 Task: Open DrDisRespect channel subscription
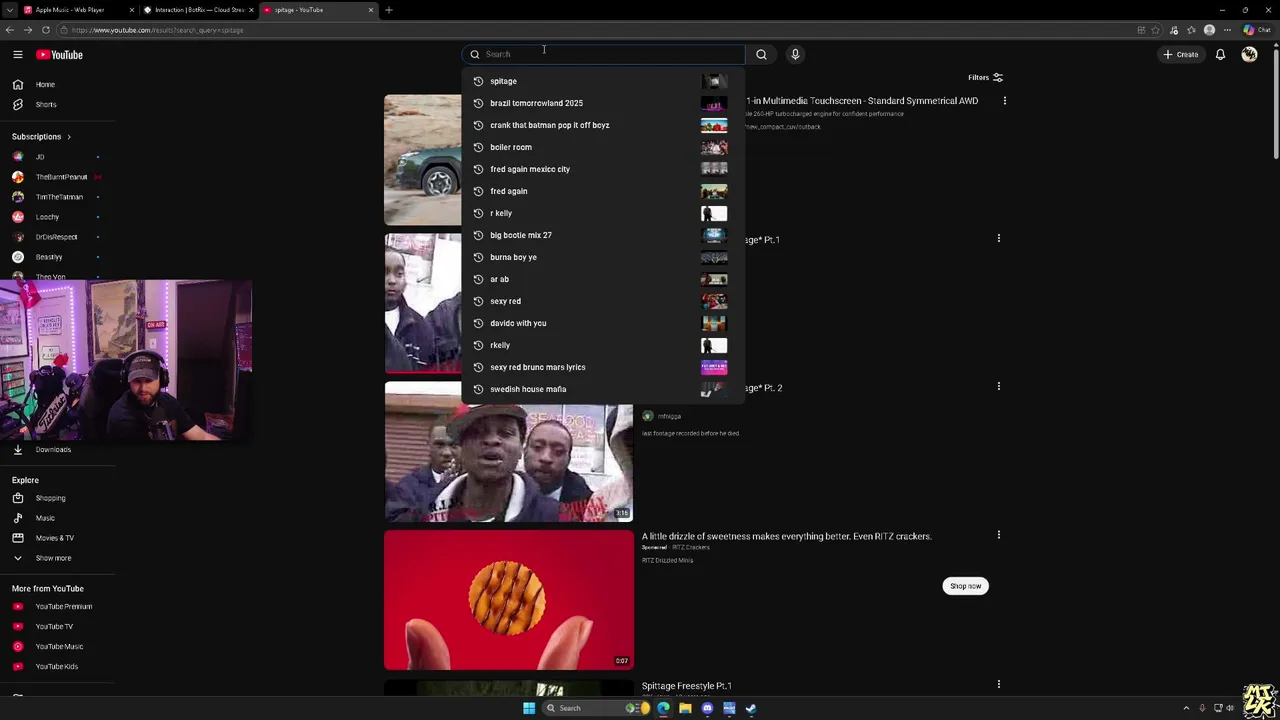(57, 237)
